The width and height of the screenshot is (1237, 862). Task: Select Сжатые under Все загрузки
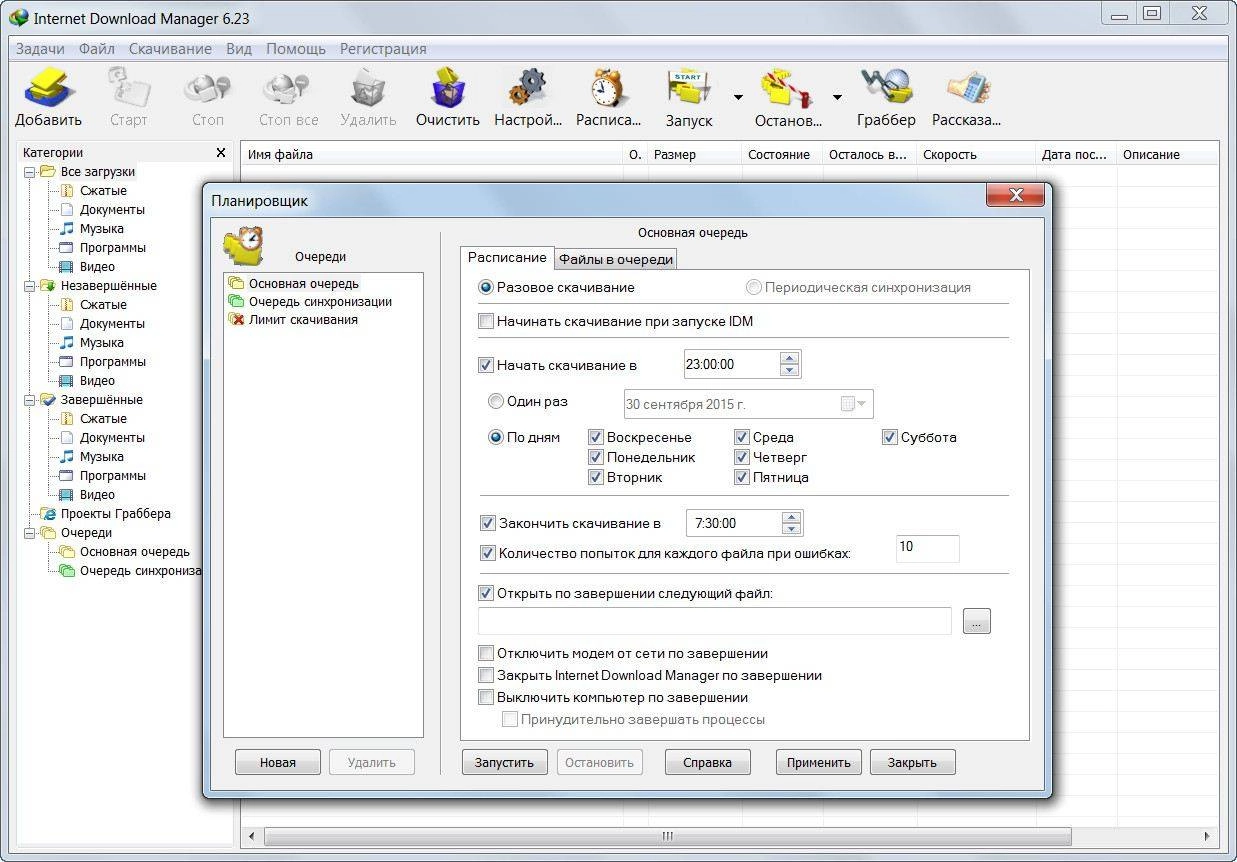tap(103, 191)
